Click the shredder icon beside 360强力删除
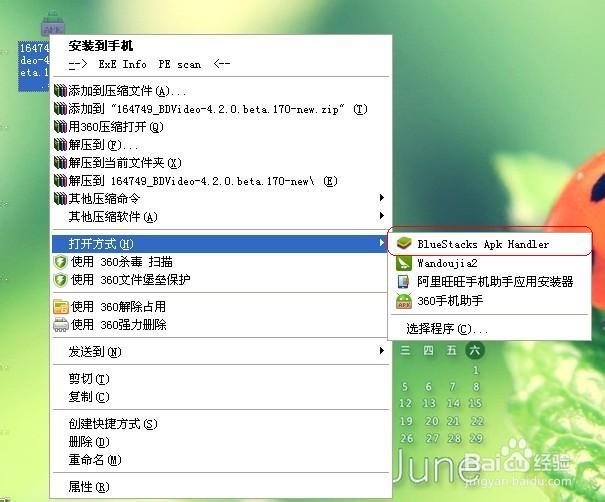Screen dimensions: 605x502 (61, 325)
